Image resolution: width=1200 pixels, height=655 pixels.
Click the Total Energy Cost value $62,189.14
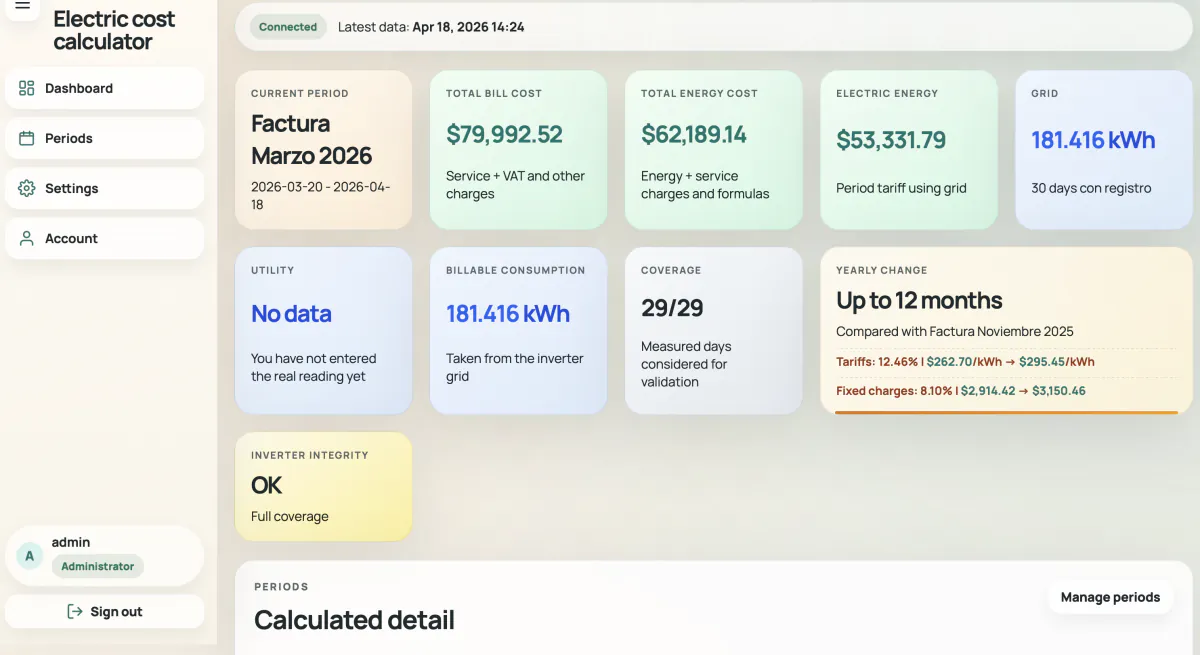point(694,134)
